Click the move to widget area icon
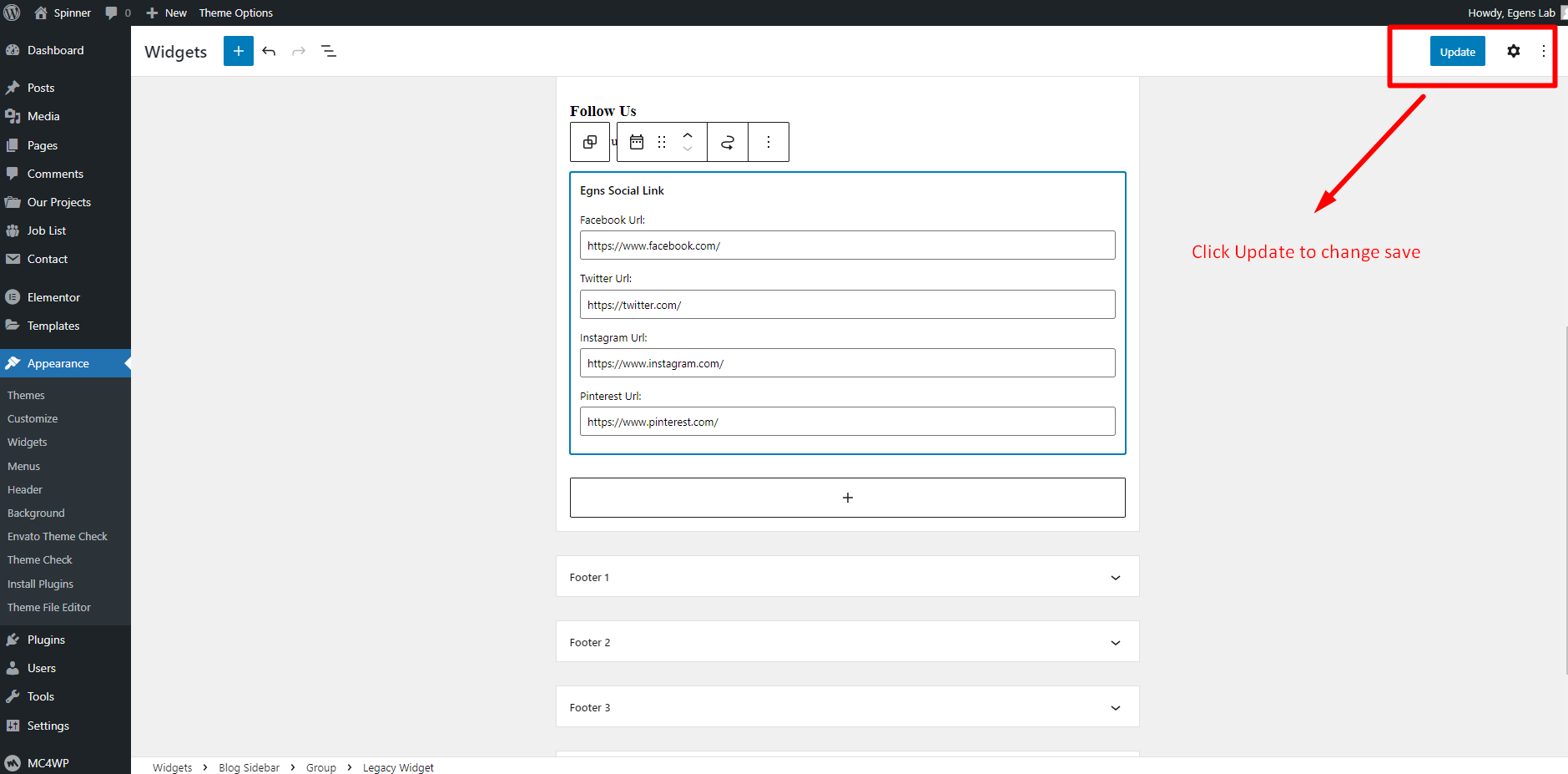Viewport: 1568px width, 774px height. click(x=728, y=142)
